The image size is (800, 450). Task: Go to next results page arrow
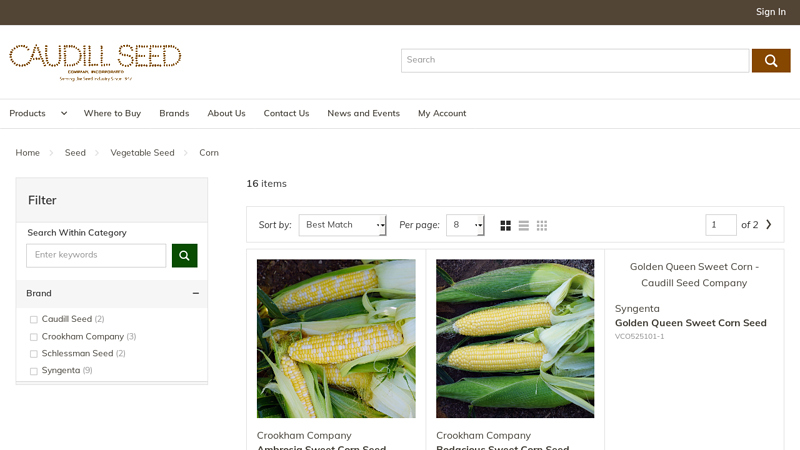[769, 224]
